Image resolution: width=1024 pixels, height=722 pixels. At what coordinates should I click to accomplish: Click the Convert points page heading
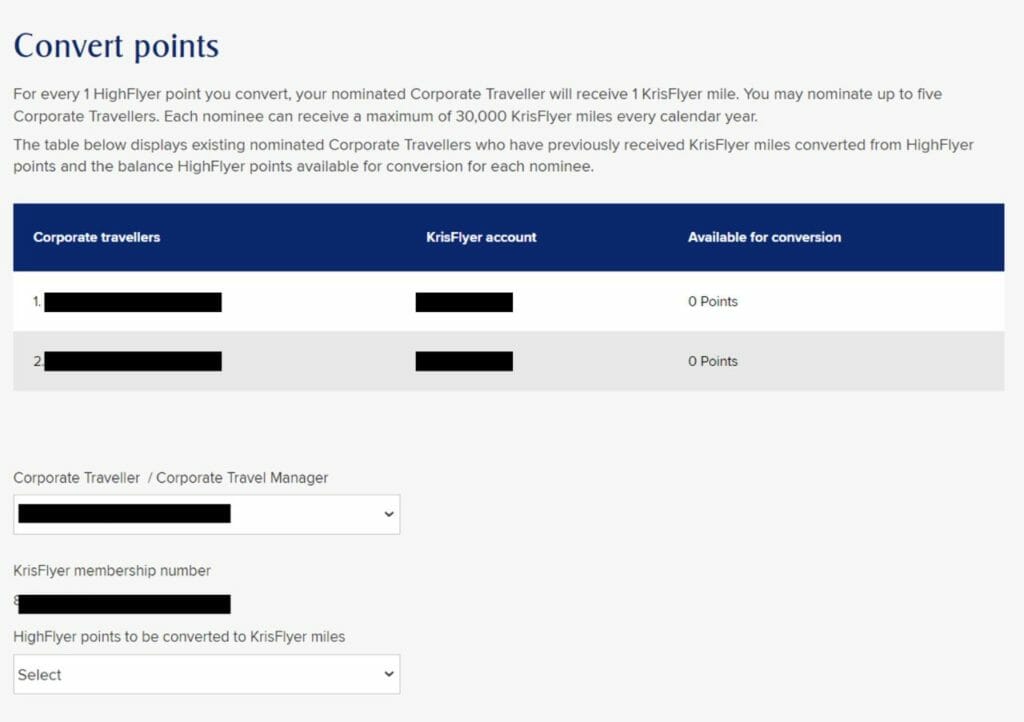pyautogui.click(x=115, y=45)
